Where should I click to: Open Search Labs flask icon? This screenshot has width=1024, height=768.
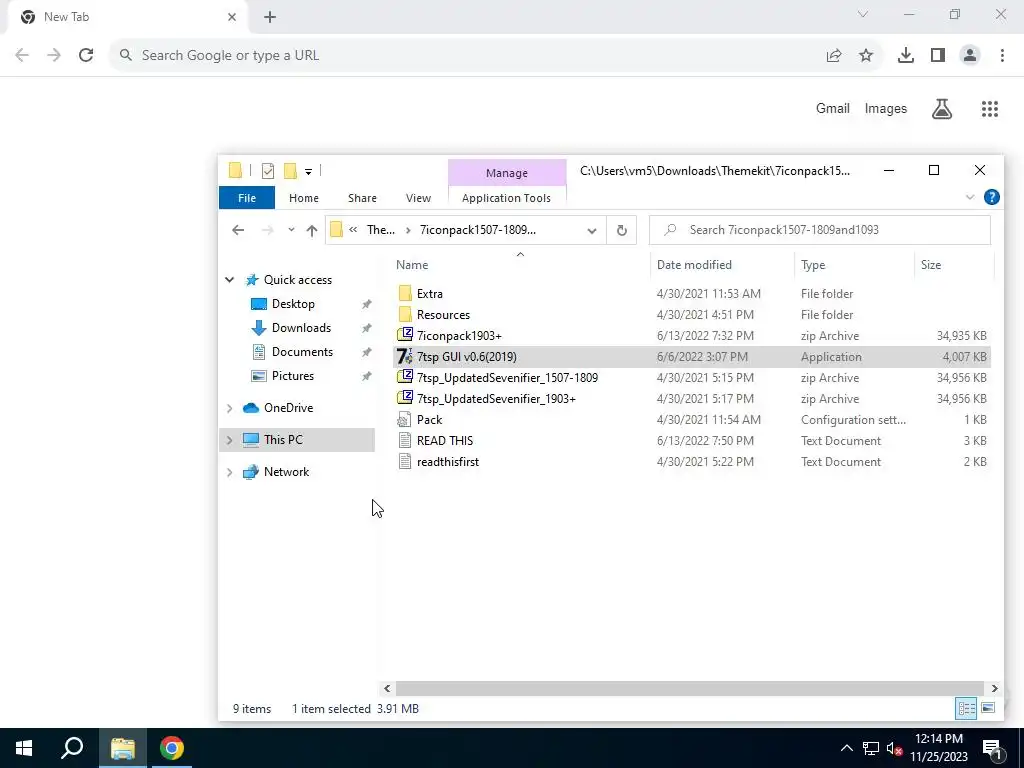pyautogui.click(x=942, y=109)
